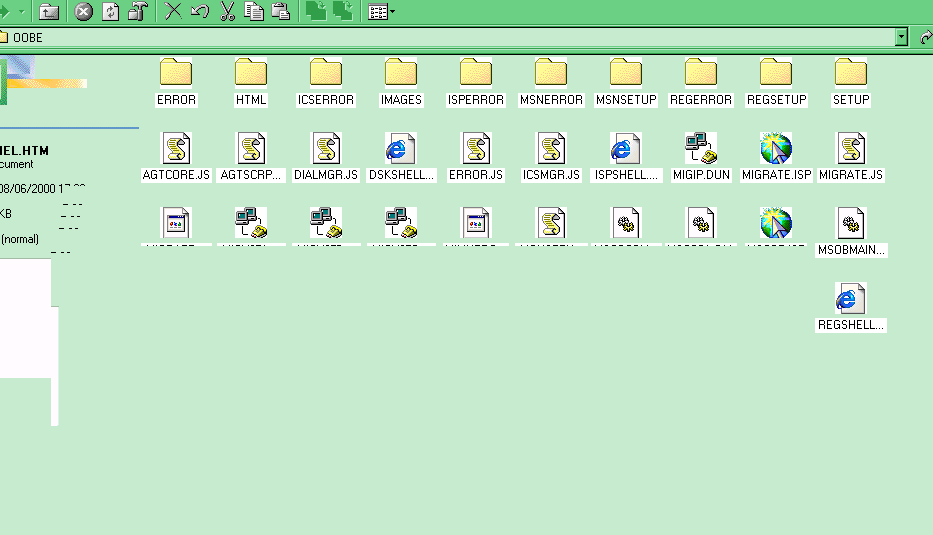
Task: Click the Copy toolbar icon
Action: [x=254, y=12]
